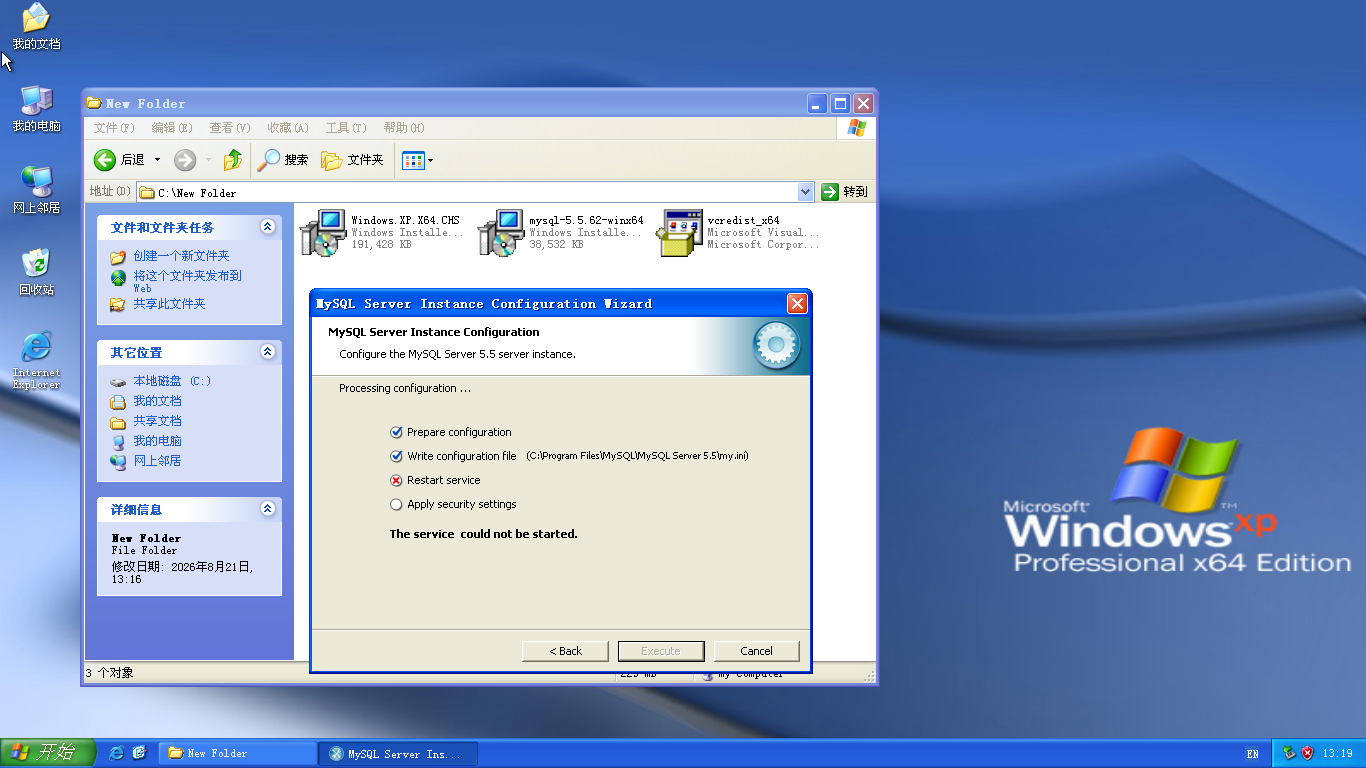Open My Computer desktop icon
Image resolution: width=1366 pixels, height=768 pixels.
point(37,108)
